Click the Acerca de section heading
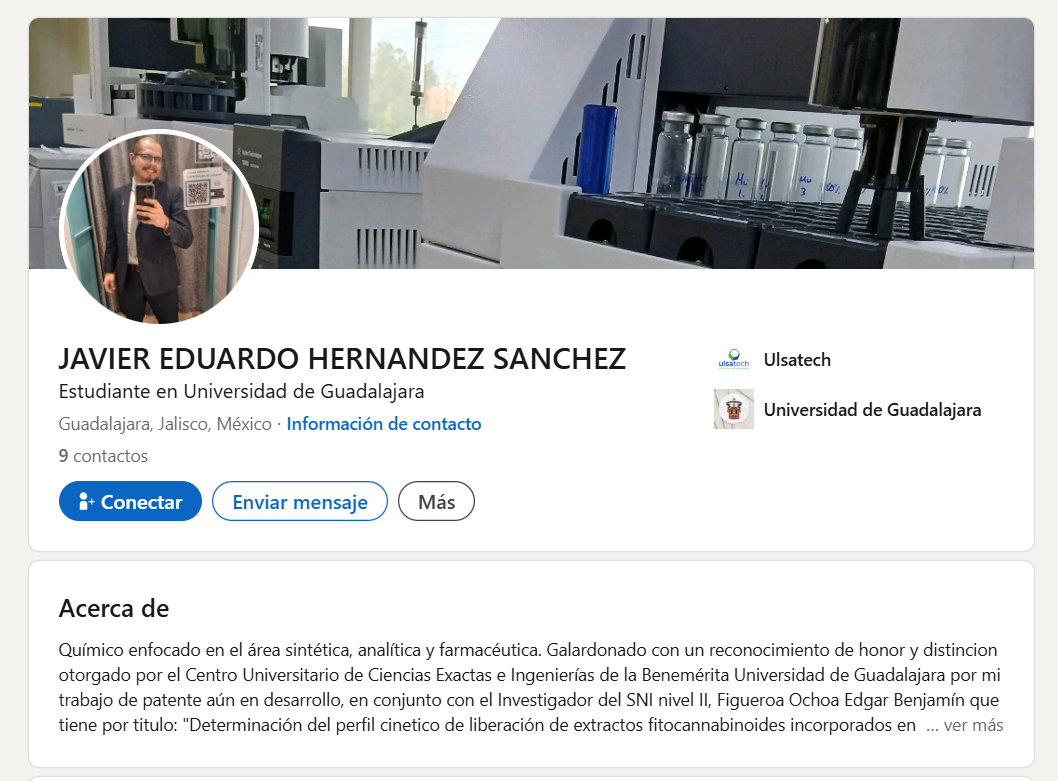Viewport: 1058px width, 781px height. click(114, 608)
